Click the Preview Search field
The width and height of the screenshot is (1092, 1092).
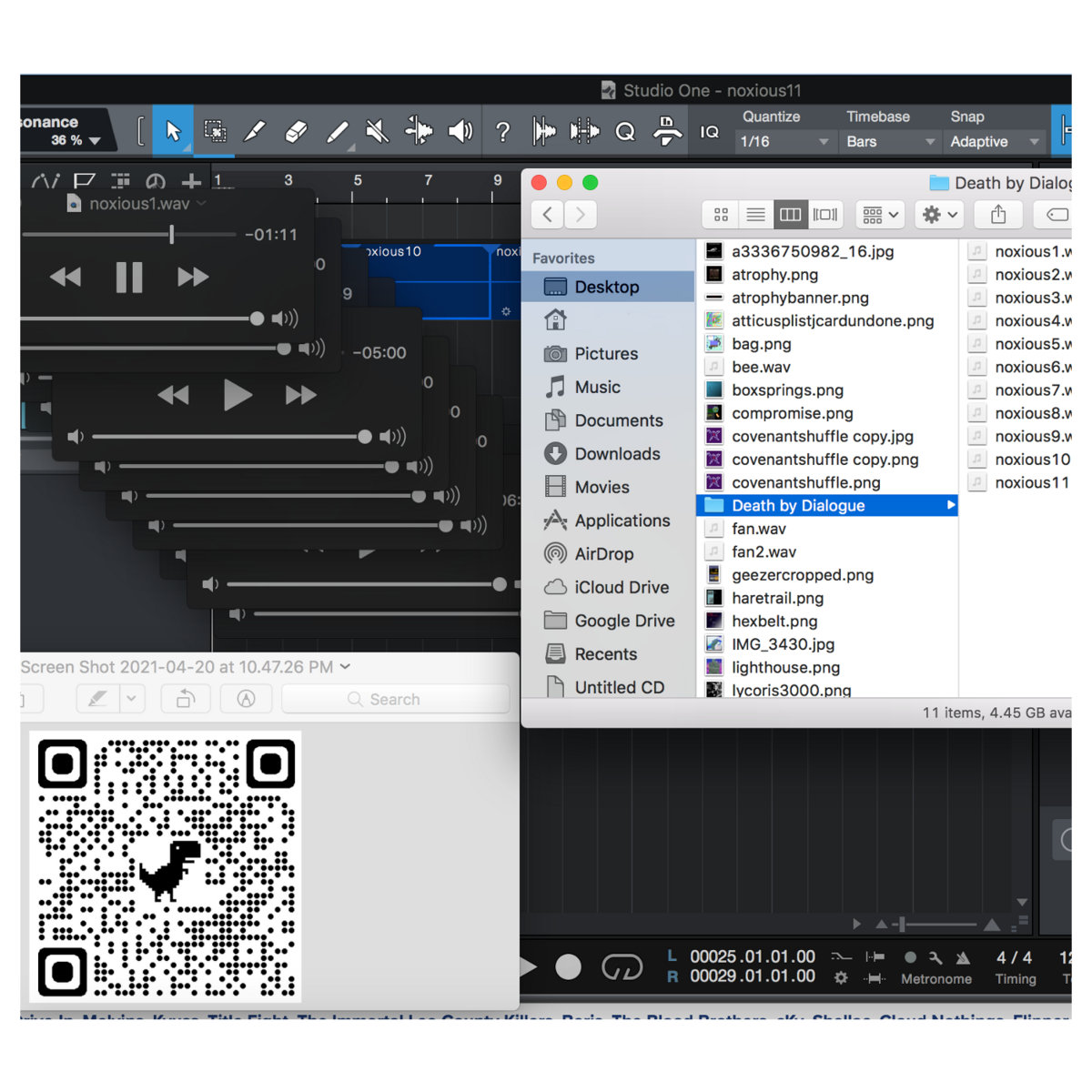pyautogui.click(x=395, y=699)
